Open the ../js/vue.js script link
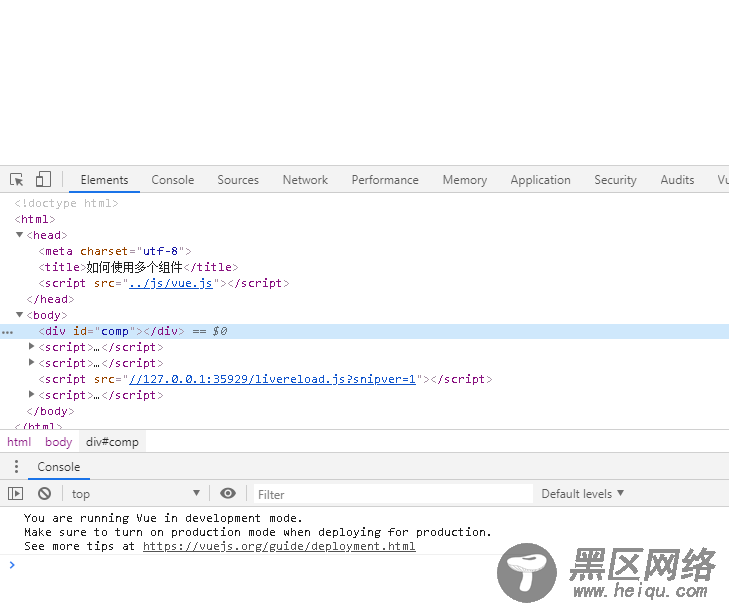This screenshot has width=729, height=608. point(171,283)
